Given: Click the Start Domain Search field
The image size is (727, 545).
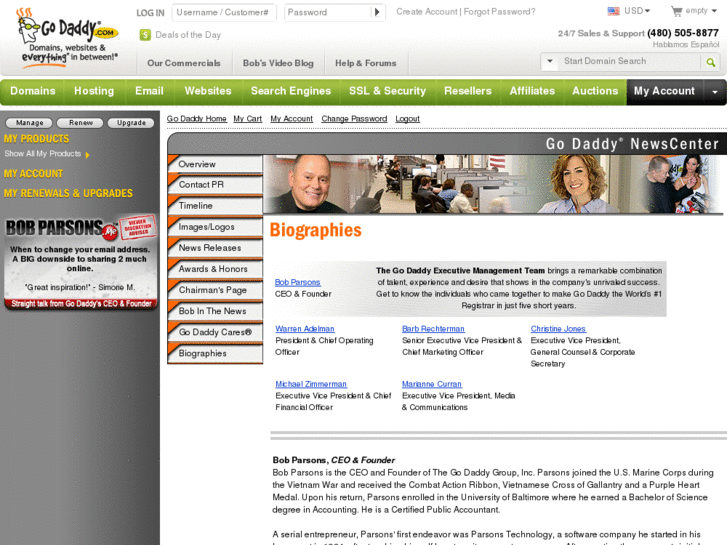Looking at the screenshot, I should point(629,61).
